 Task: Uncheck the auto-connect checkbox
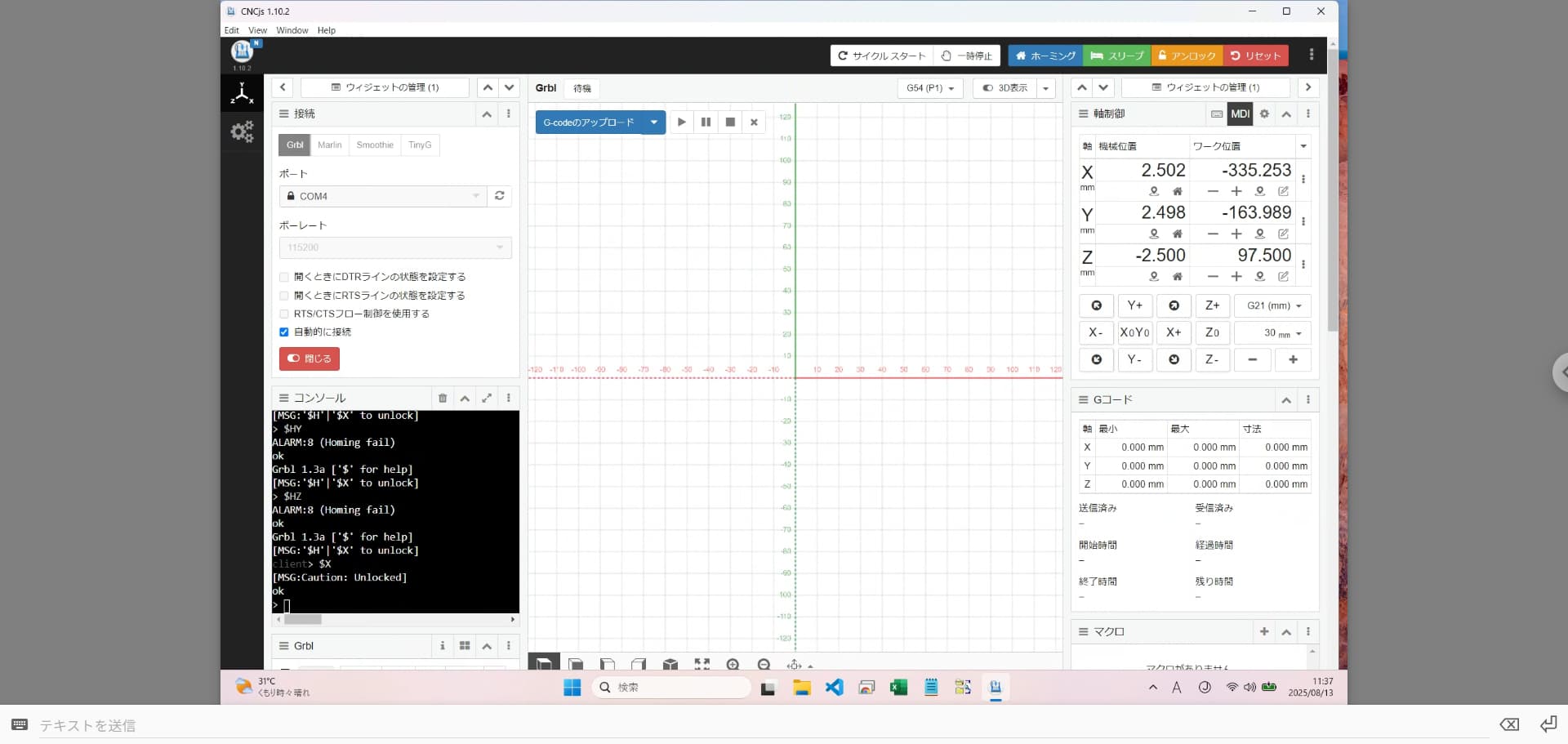pyautogui.click(x=284, y=332)
